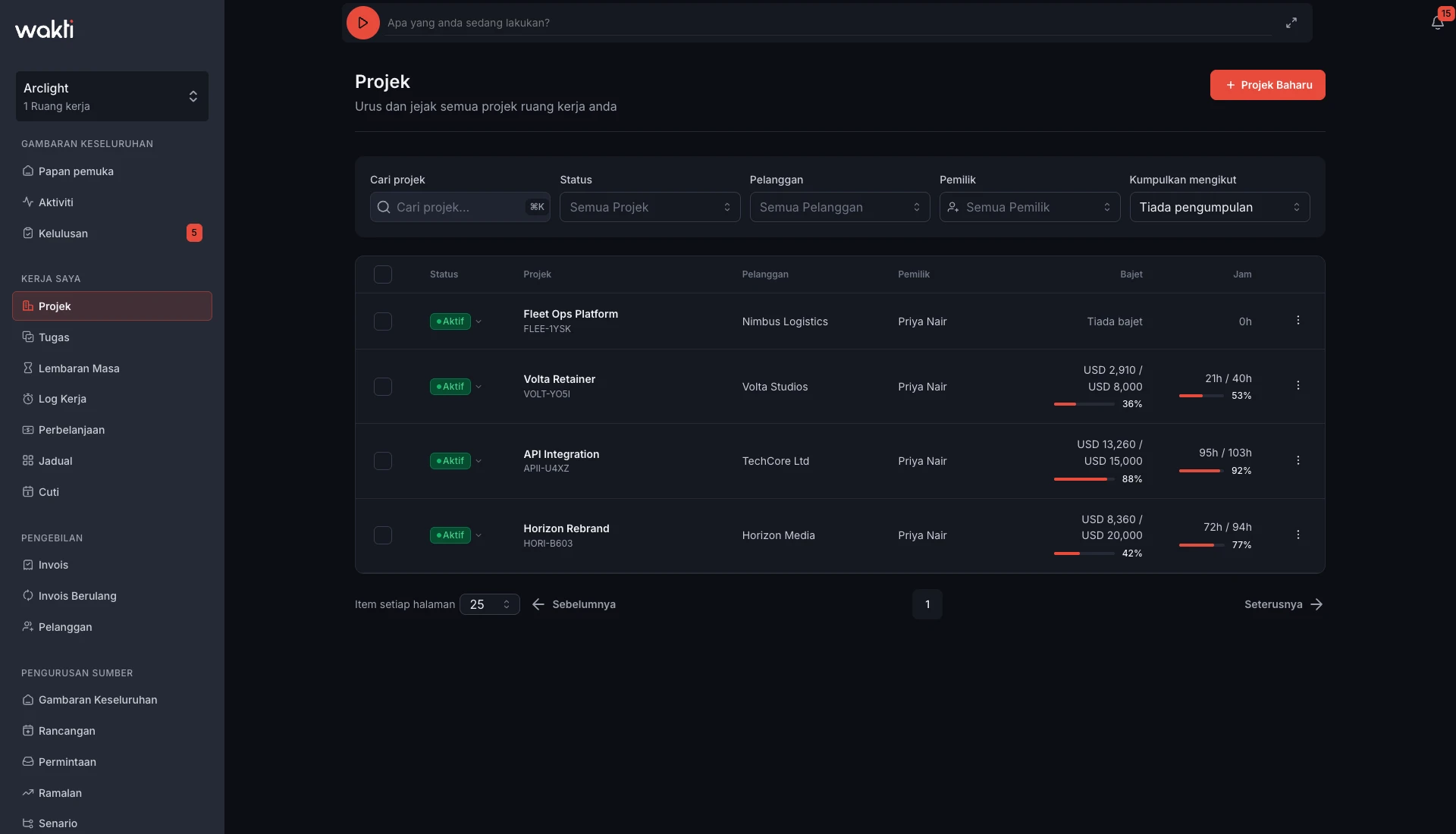Open the Semua Projek status dropdown
The image size is (1456, 834).
(x=650, y=207)
